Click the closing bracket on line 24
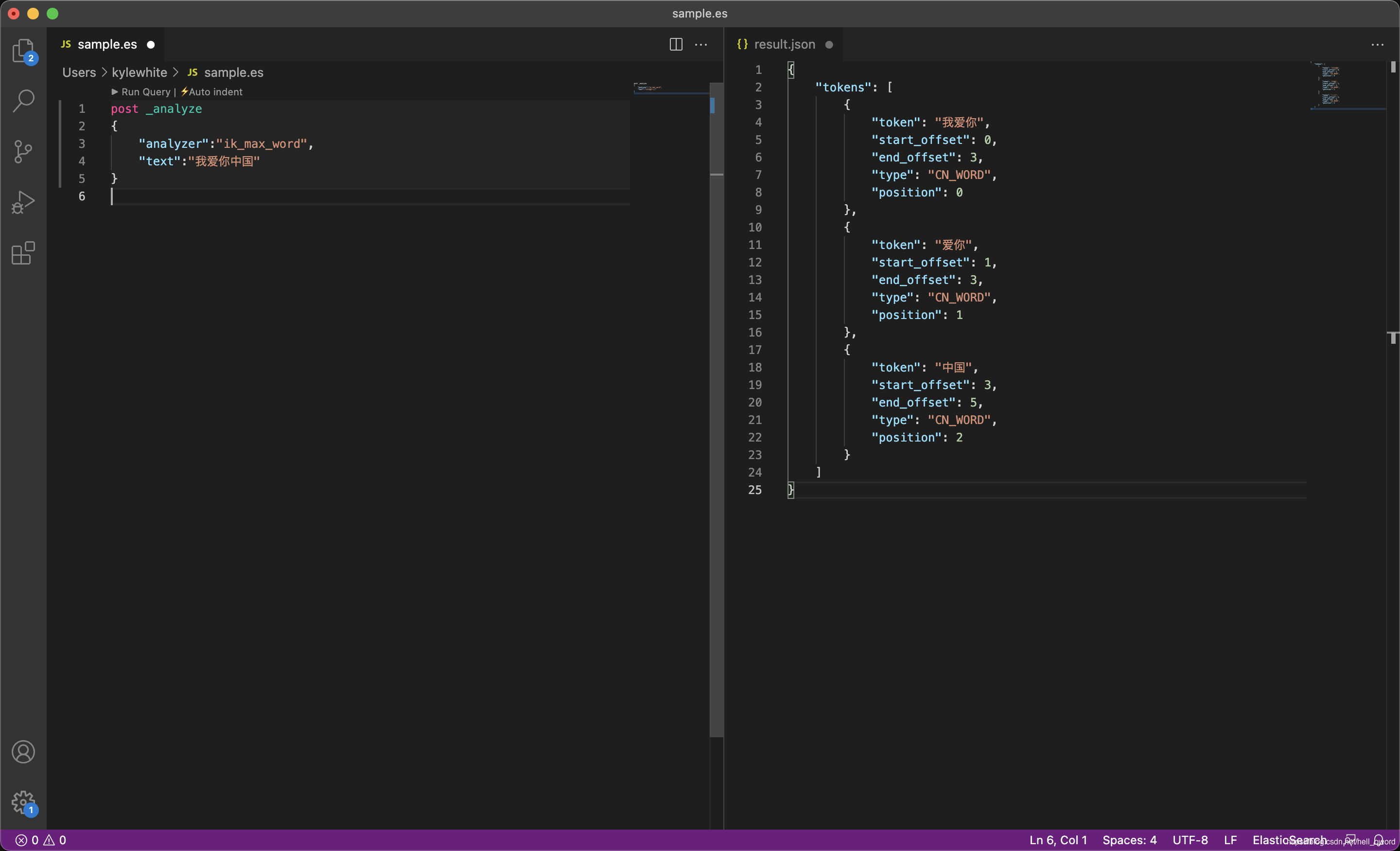1400x851 pixels. [x=818, y=472]
